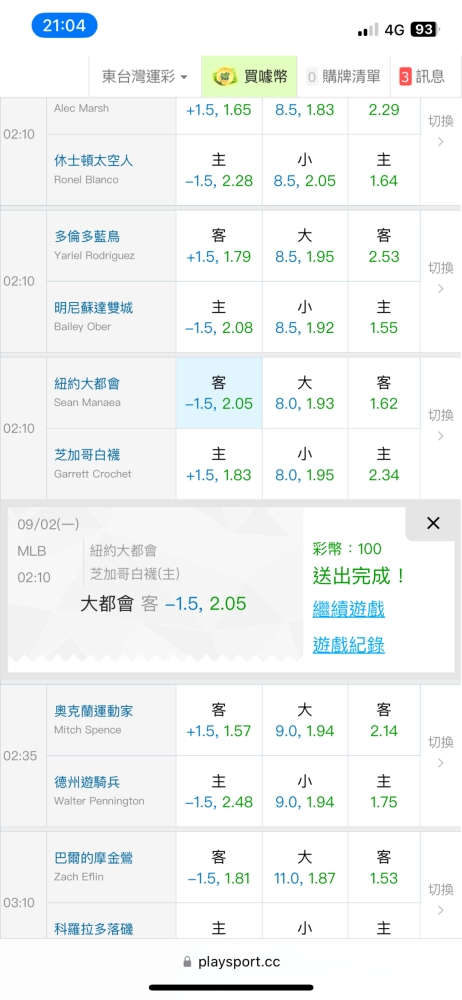Tap 切換 arrow for the Orioles game

[440, 898]
